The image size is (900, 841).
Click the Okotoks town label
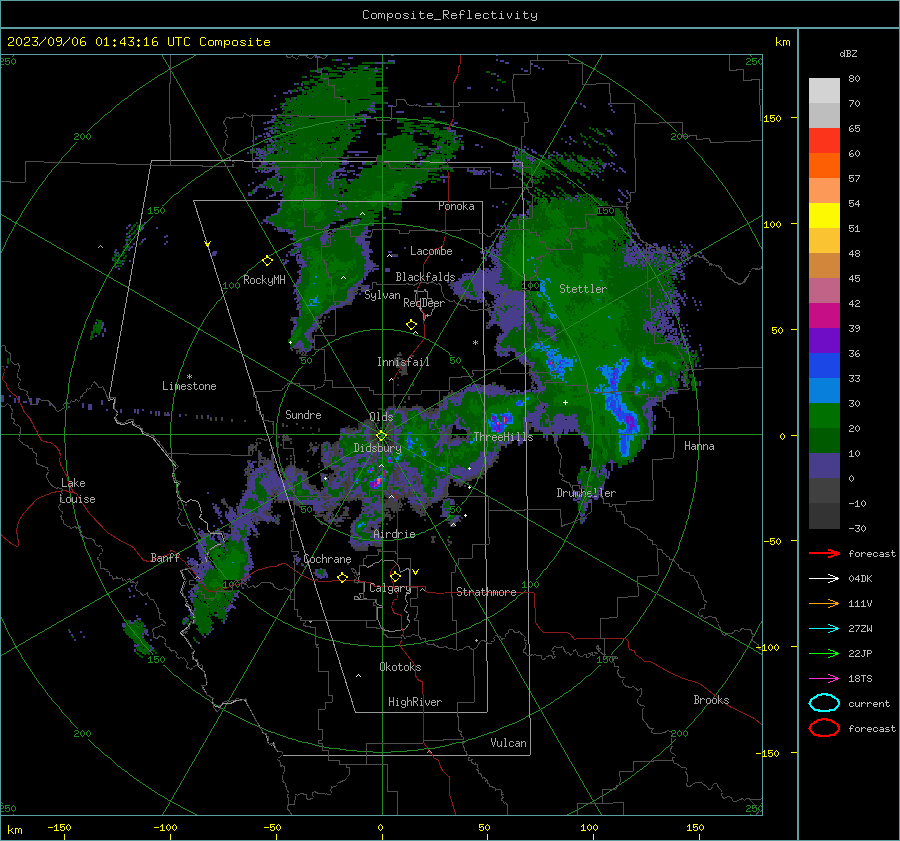400,667
